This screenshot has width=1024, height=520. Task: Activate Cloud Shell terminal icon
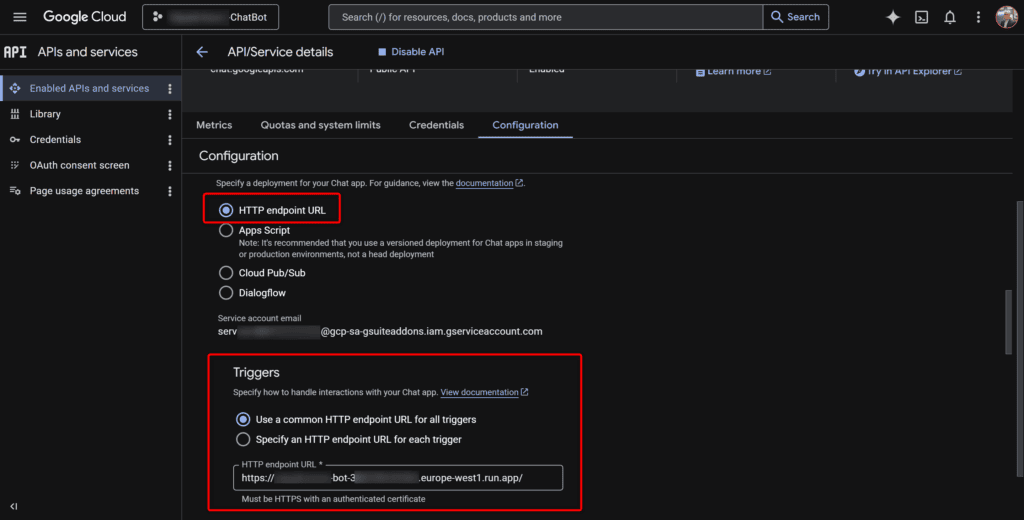coord(921,18)
